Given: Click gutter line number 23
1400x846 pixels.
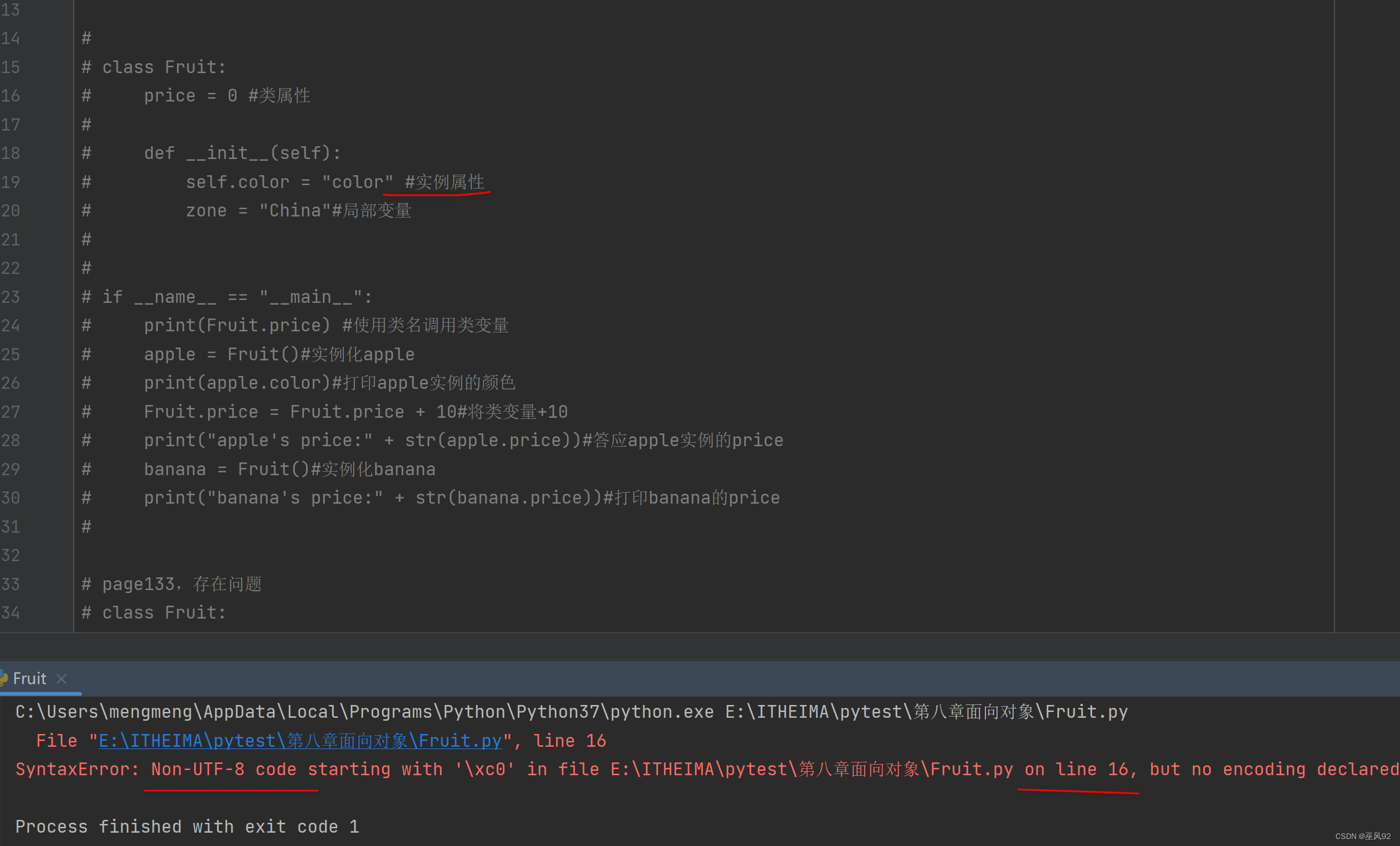Looking at the screenshot, I should coord(10,297).
